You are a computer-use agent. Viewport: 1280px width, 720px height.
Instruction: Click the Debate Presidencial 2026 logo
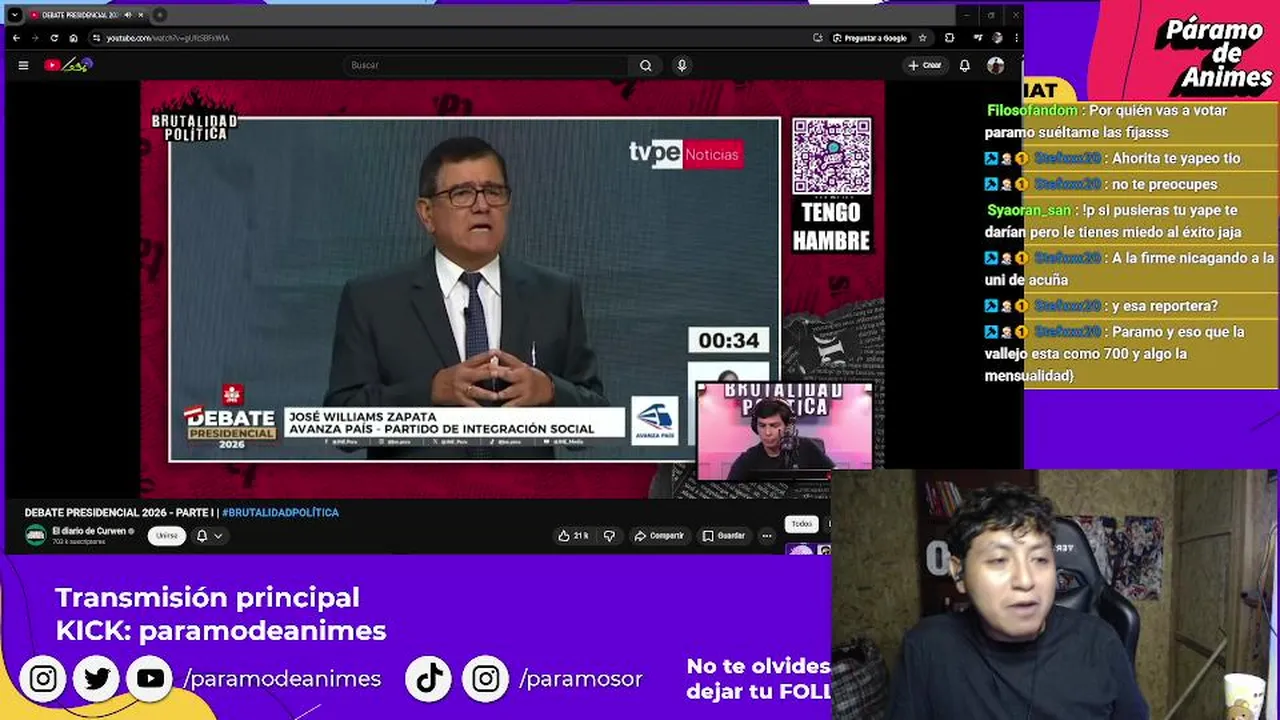231,418
